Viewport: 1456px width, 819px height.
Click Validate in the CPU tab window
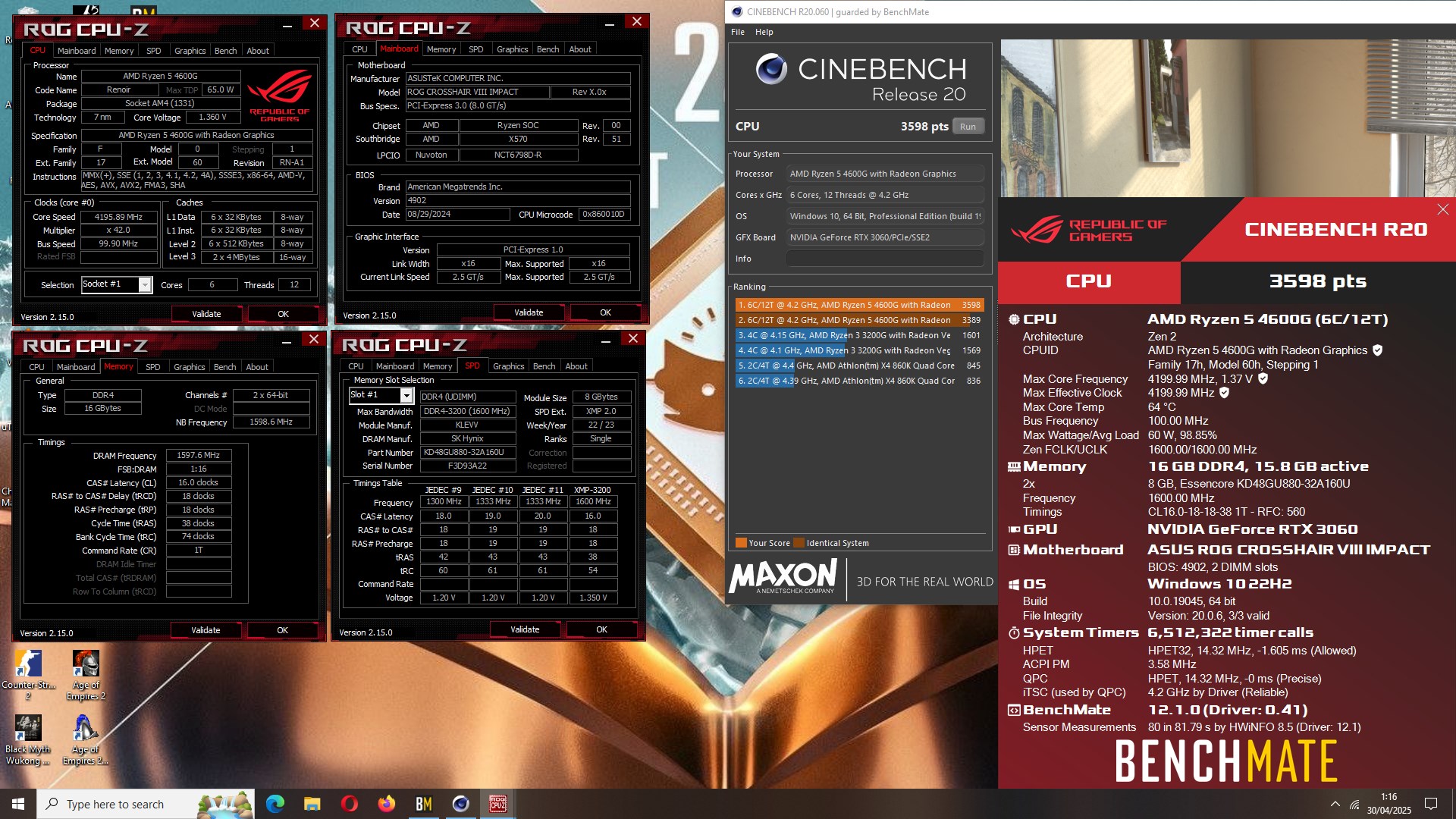tap(206, 314)
